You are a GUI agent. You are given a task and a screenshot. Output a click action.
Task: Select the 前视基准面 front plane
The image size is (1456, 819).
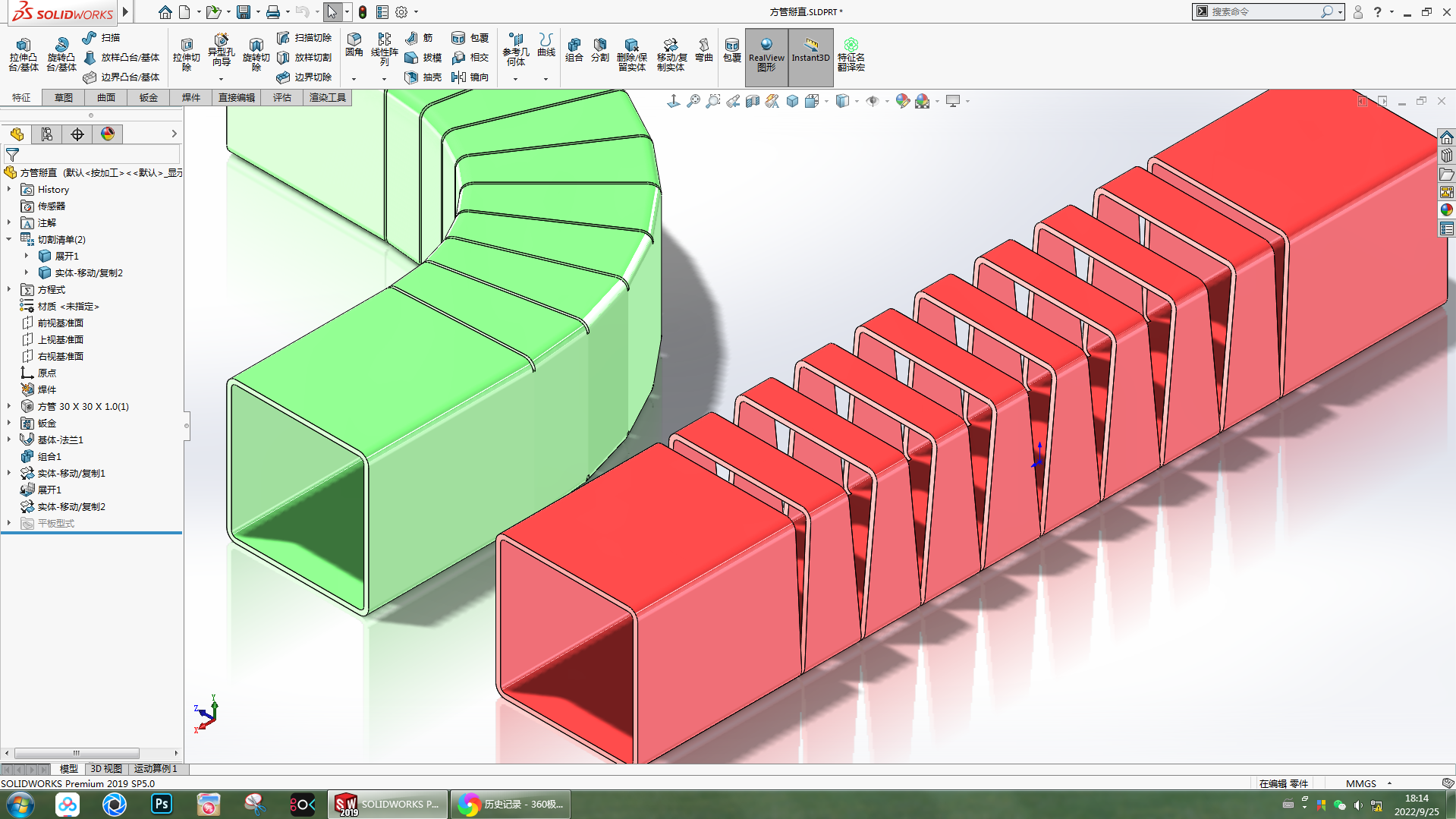[x=60, y=323]
